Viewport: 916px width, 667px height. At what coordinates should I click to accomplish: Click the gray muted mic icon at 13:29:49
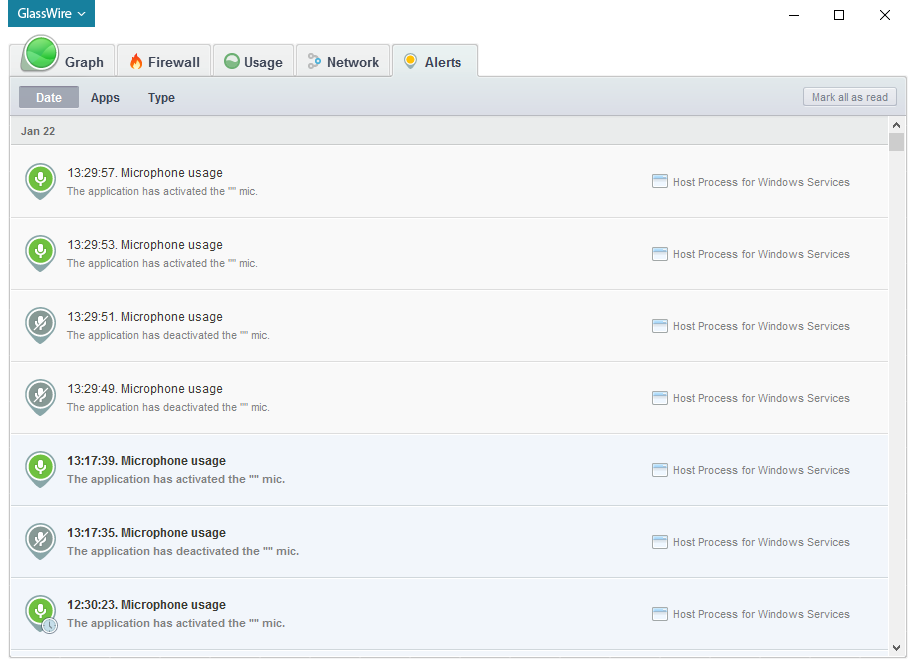(40, 396)
